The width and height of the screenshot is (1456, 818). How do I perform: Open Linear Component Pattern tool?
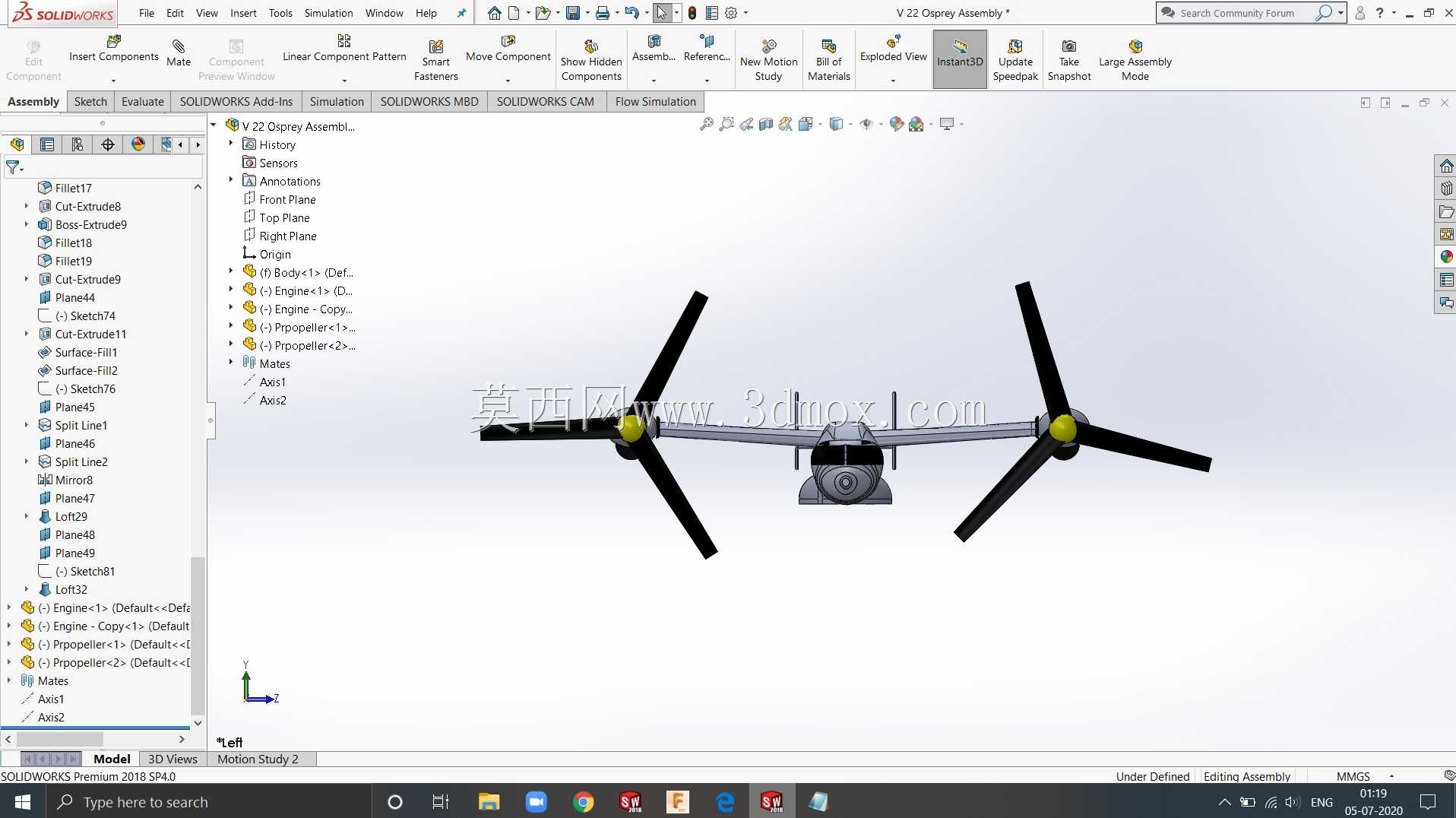click(344, 49)
